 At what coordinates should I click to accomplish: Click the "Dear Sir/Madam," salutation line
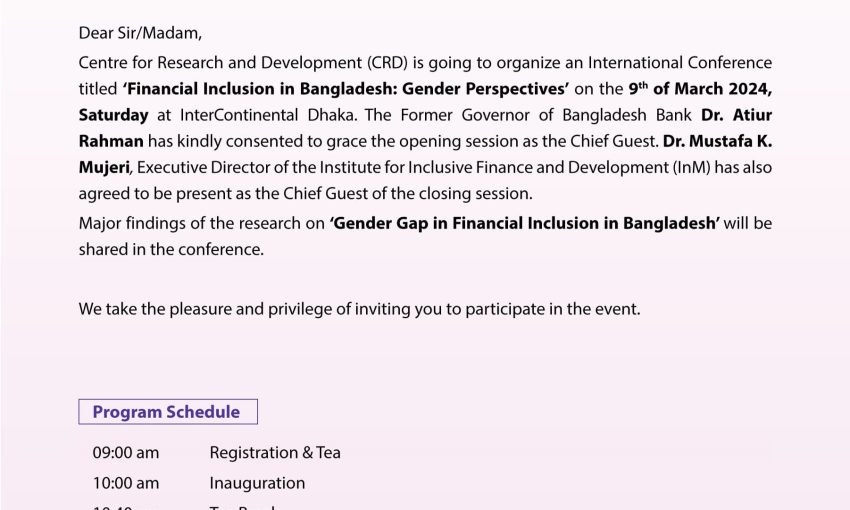(x=133, y=33)
